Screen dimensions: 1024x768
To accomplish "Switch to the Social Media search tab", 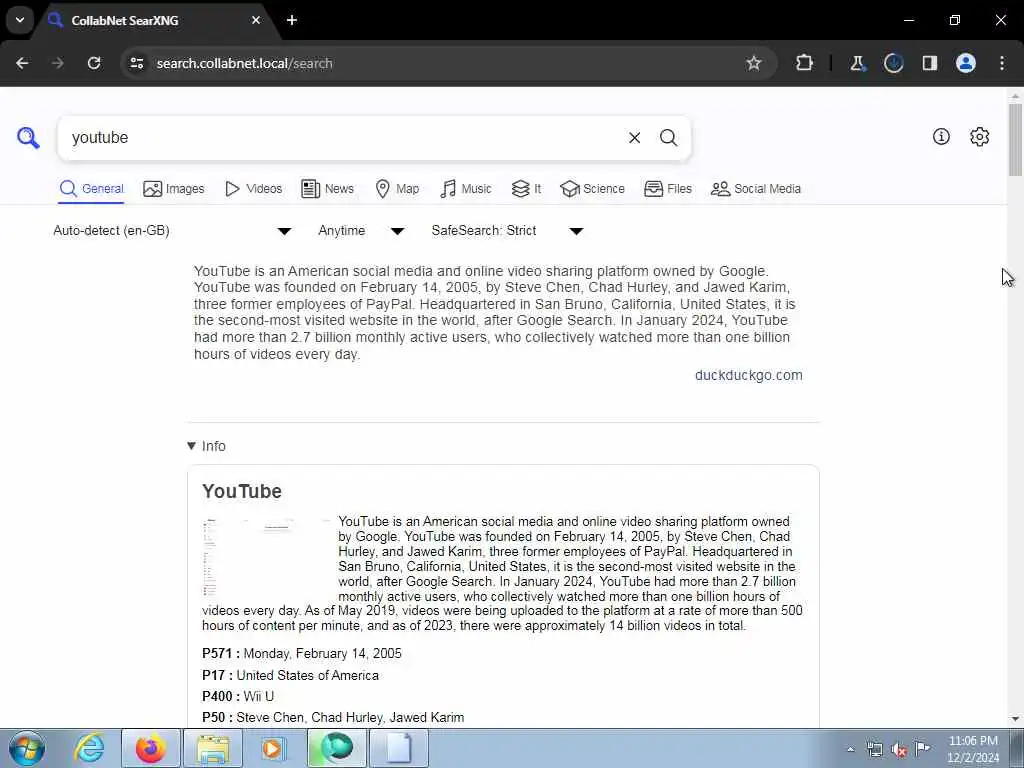I will [x=756, y=189].
